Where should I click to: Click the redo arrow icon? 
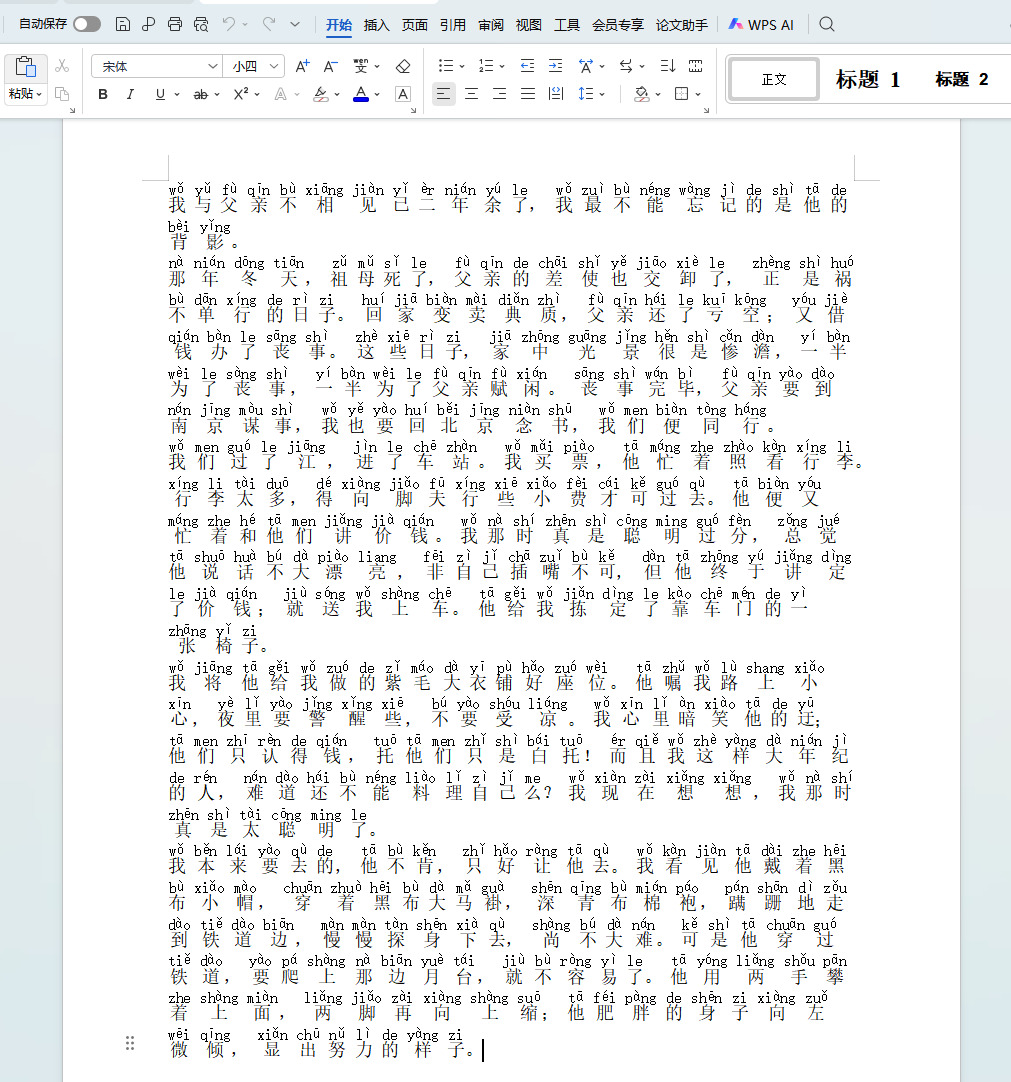click(269, 25)
